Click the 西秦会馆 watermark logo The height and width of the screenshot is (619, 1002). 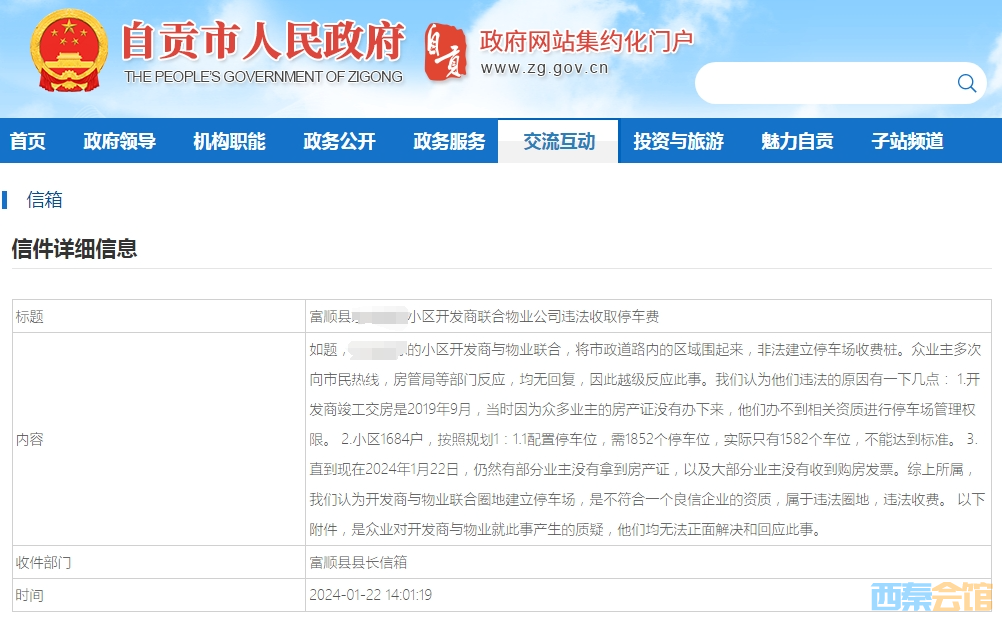click(930, 596)
